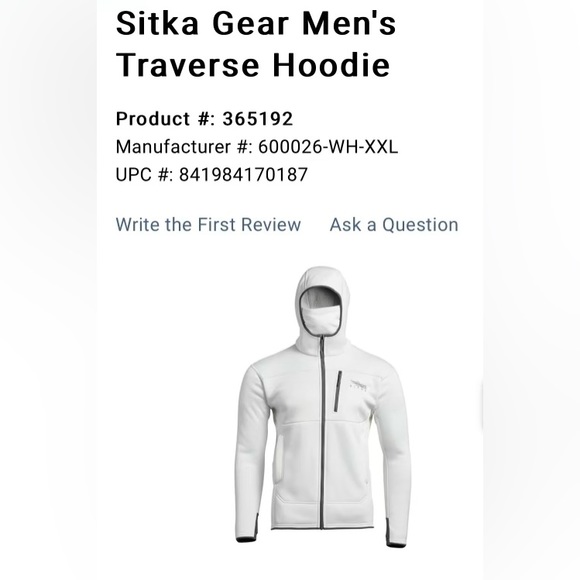
Task: Click the UPC number 841984170187
Action: coord(243,175)
